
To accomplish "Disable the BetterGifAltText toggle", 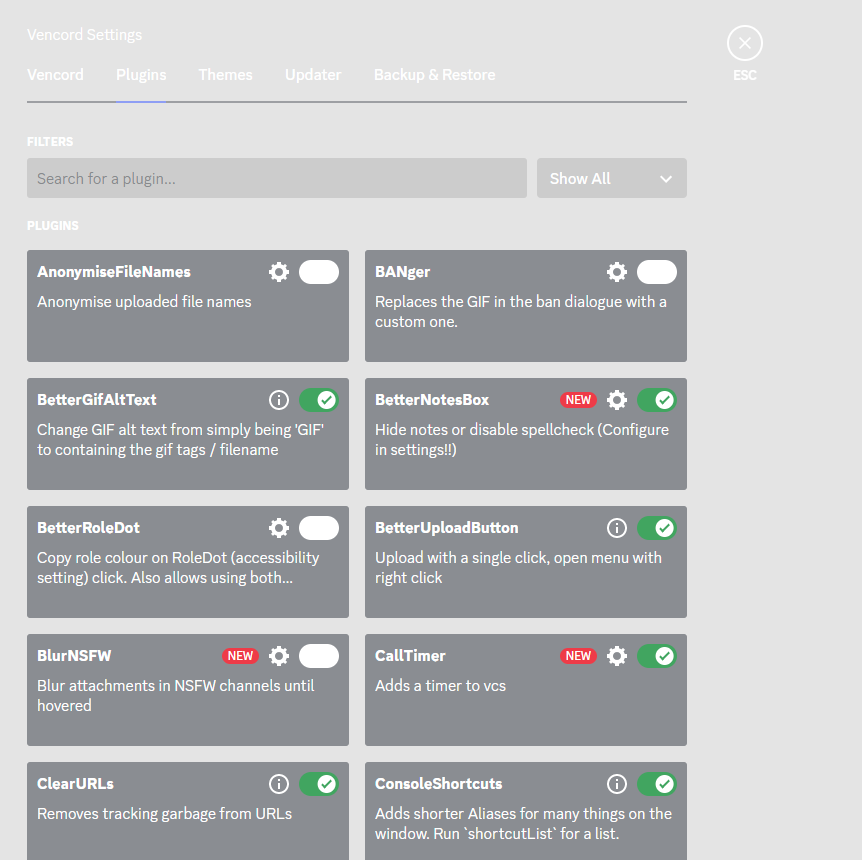I will coord(319,400).
